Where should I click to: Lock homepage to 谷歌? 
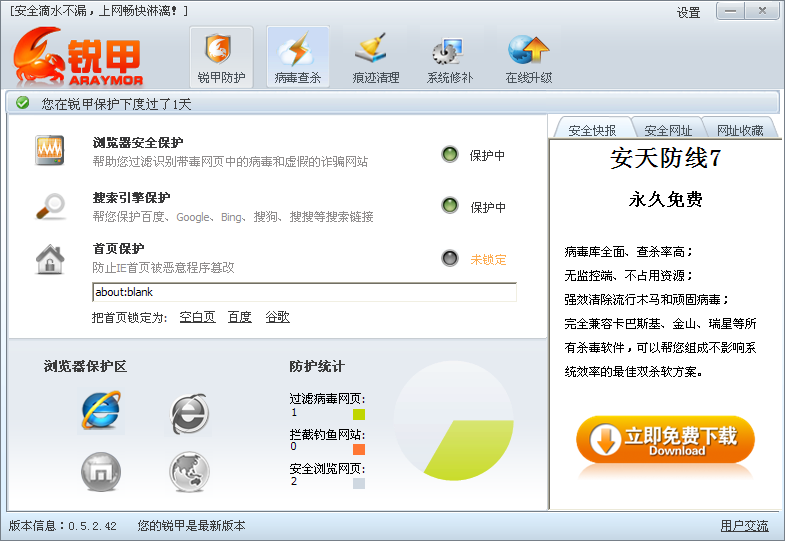pyautogui.click(x=277, y=317)
